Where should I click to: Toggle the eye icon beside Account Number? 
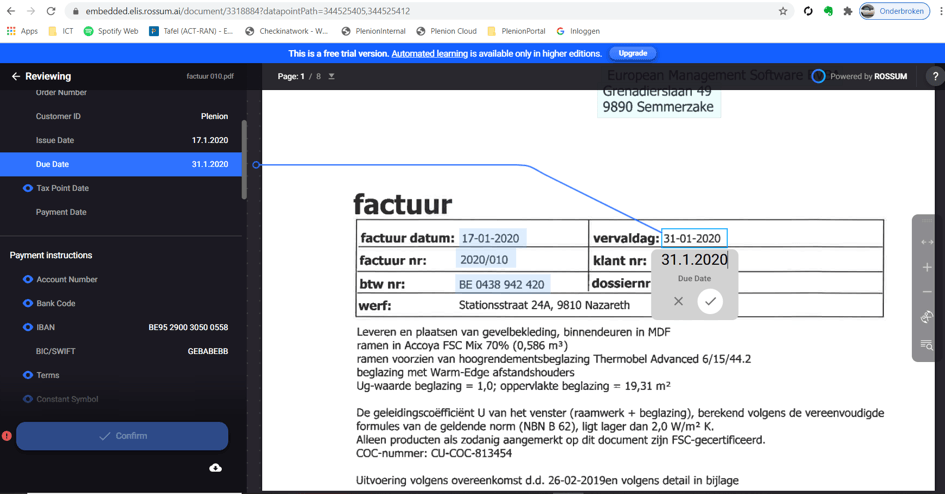(x=28, y=280)
